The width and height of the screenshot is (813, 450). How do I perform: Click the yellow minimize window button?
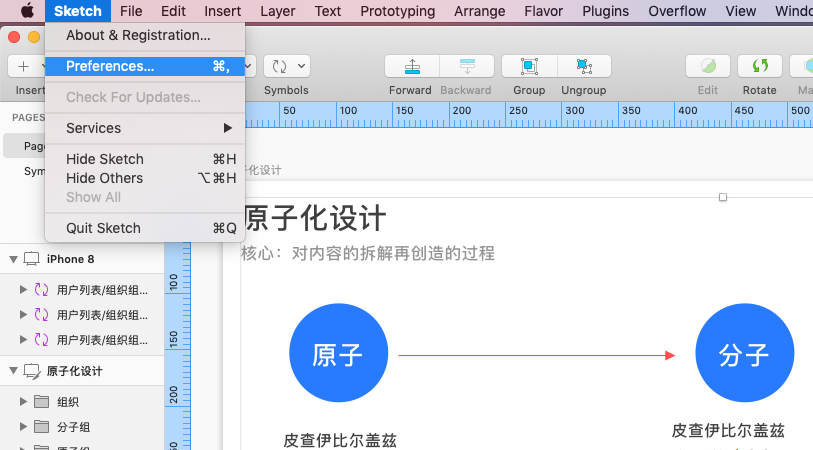(x=34, y=37)
